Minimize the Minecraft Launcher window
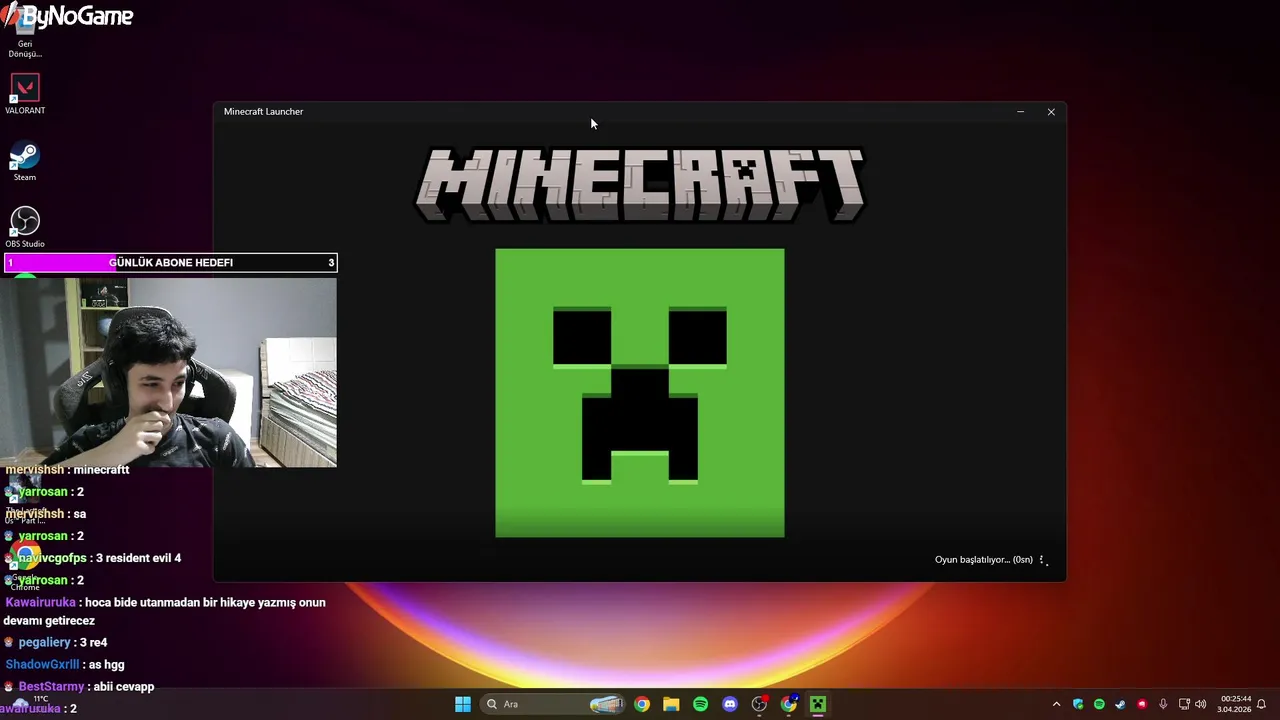 click(1020, 112)
